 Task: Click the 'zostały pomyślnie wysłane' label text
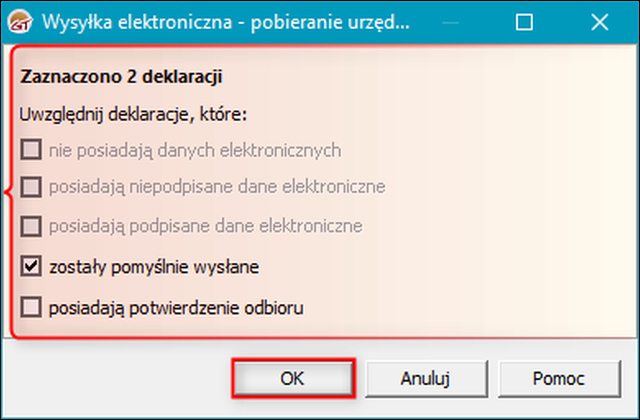pyautogui.click(x=154, y=267)
